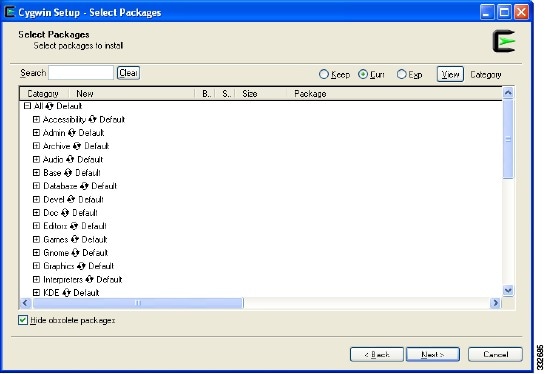Click the vertical scrollbar down arrow

tap(508, 290)
